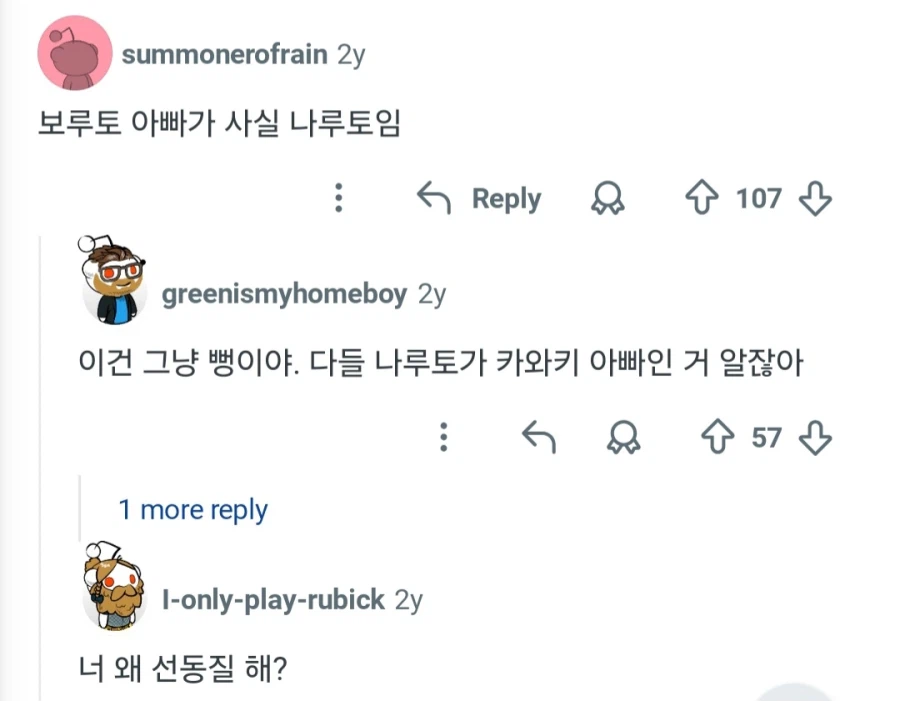Expand the 1 more reply thread
Viewport: 900px width, 701px height.
(x=193, y=510)
